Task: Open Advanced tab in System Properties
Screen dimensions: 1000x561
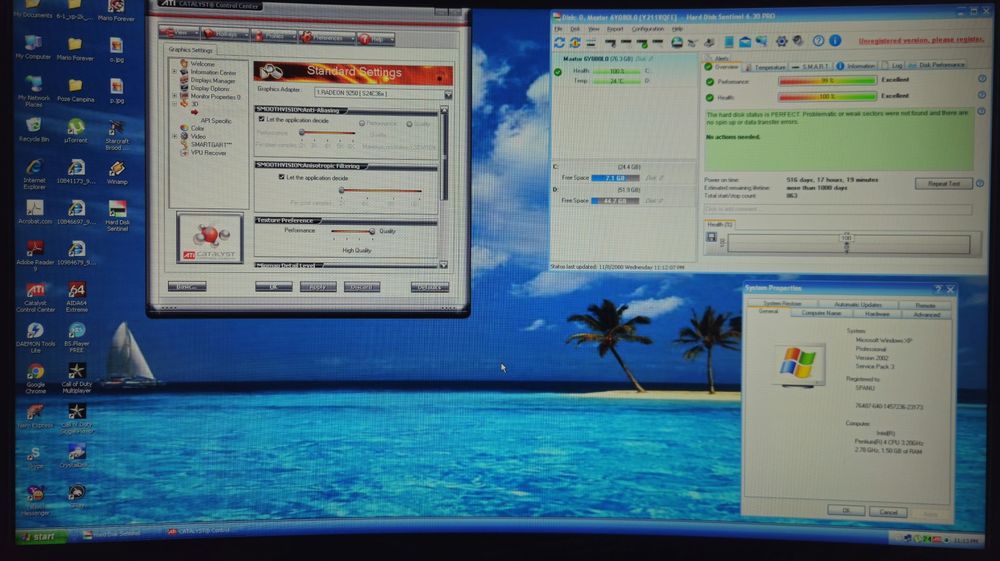Action: point(926,314)
